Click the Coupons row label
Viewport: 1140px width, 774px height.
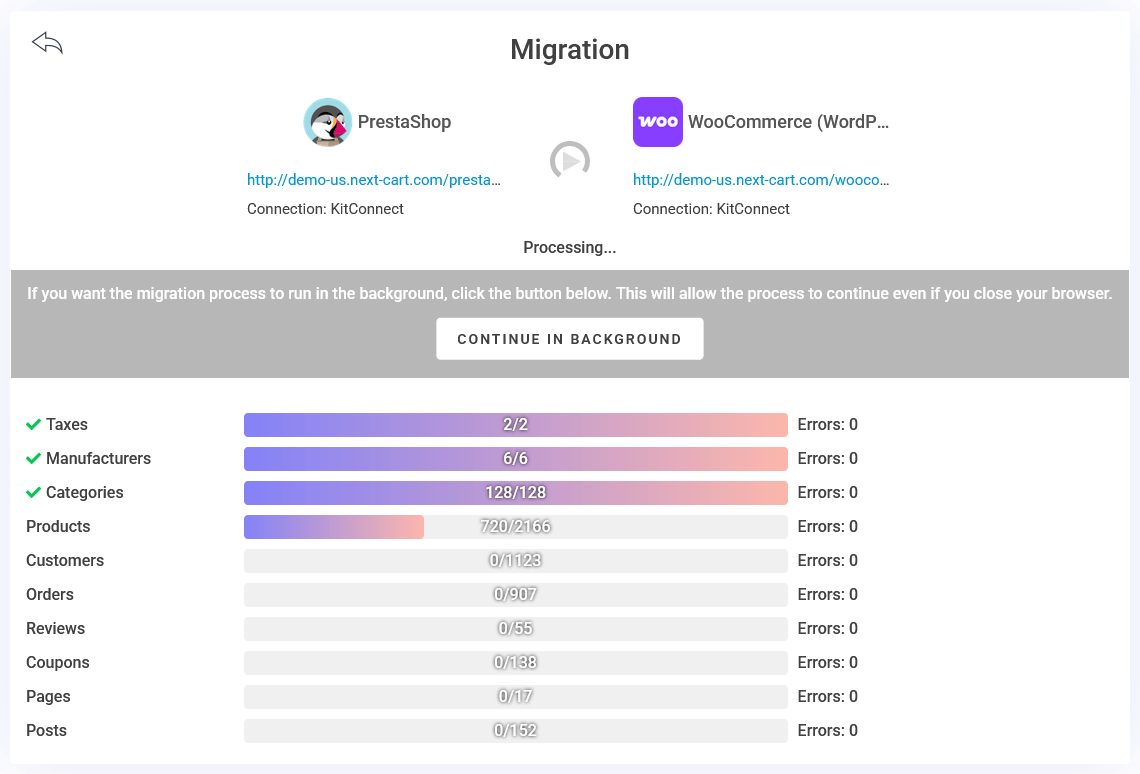[x=57, y=663]
